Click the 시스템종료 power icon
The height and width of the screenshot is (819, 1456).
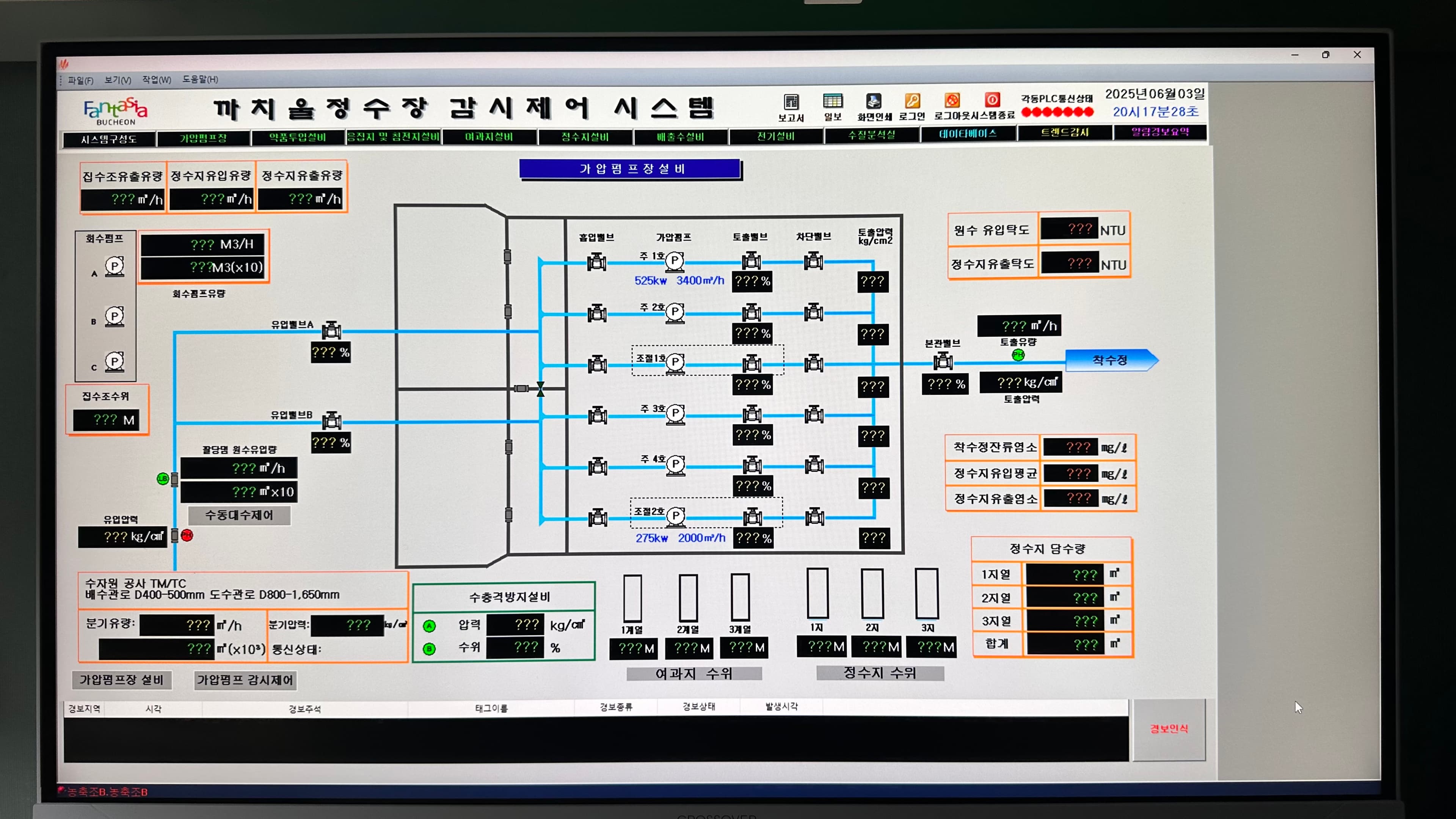pos(993,100)
